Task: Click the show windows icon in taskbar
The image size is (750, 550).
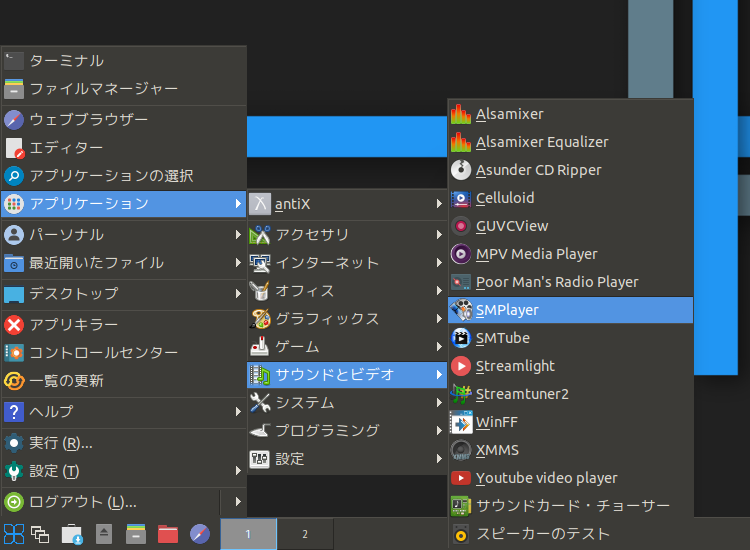Action: (40, 534)
